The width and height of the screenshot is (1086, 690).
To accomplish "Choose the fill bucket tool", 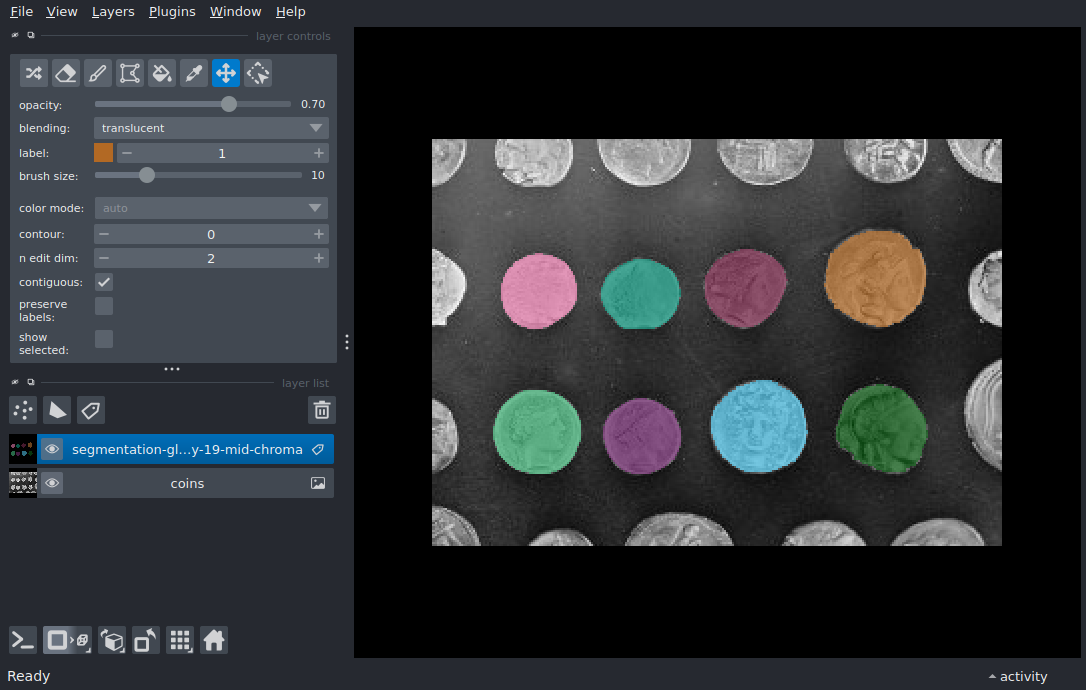I will 162,73.
